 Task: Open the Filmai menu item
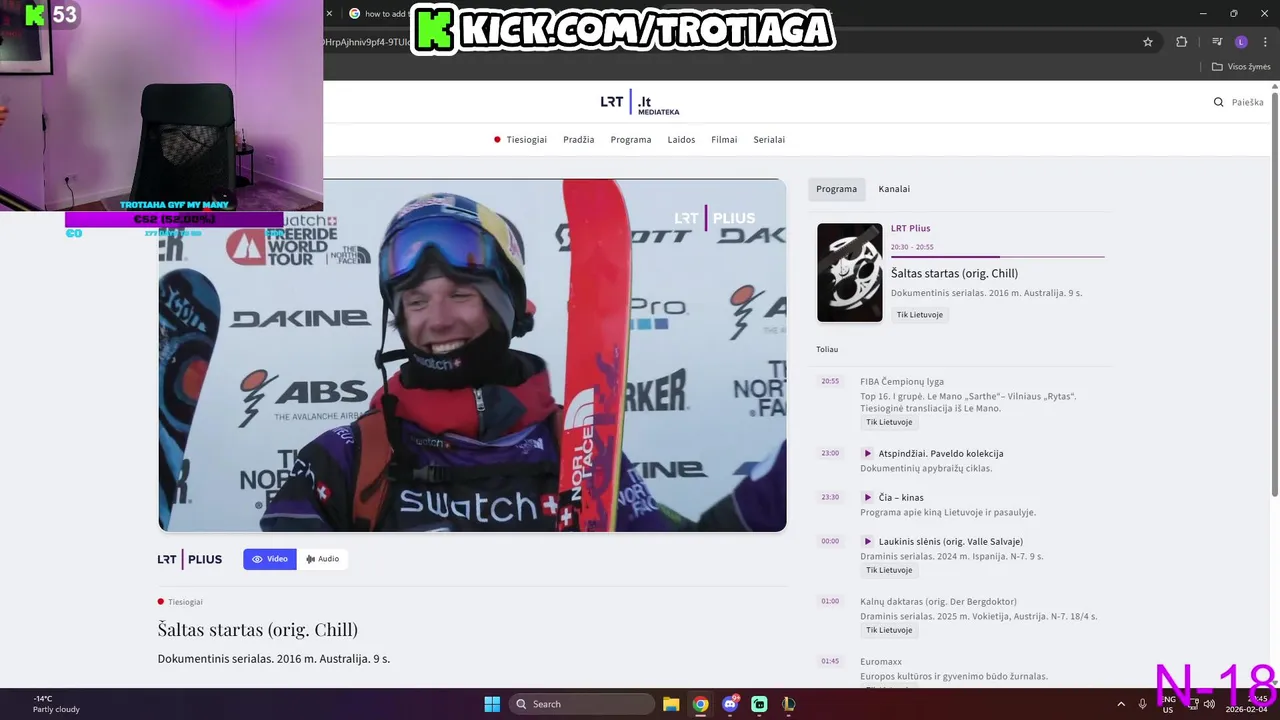[724, 140]
